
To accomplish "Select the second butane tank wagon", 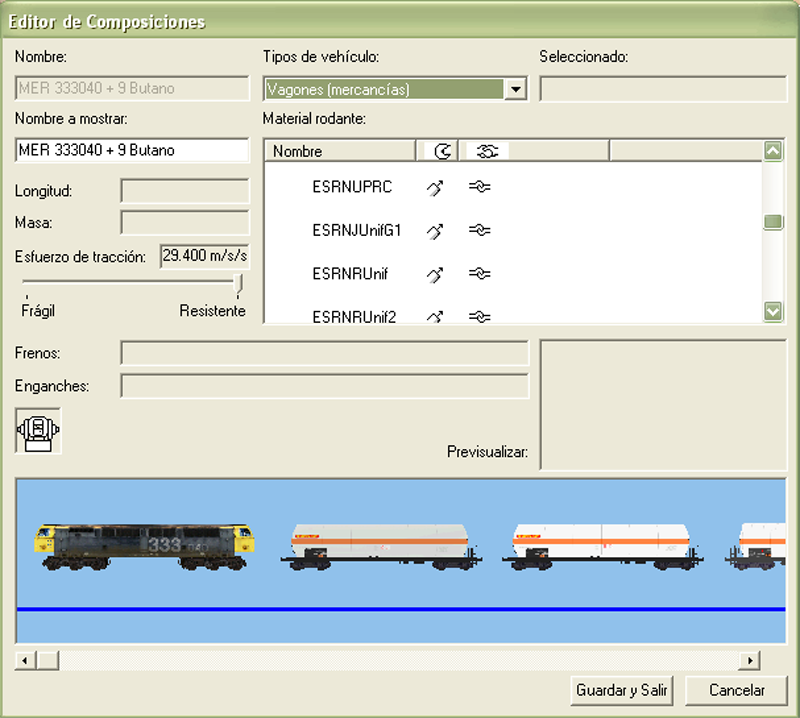I will [x=601, y=548].
